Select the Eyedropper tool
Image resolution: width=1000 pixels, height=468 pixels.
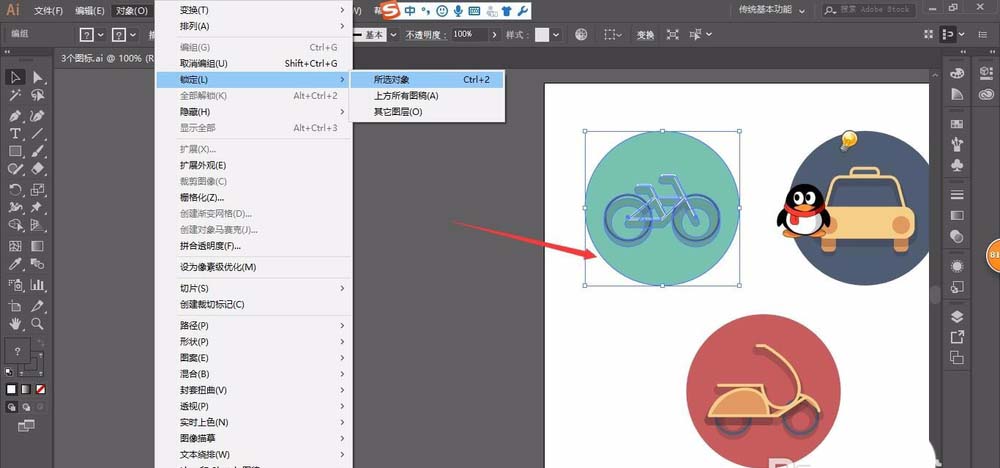pos(15,264)
